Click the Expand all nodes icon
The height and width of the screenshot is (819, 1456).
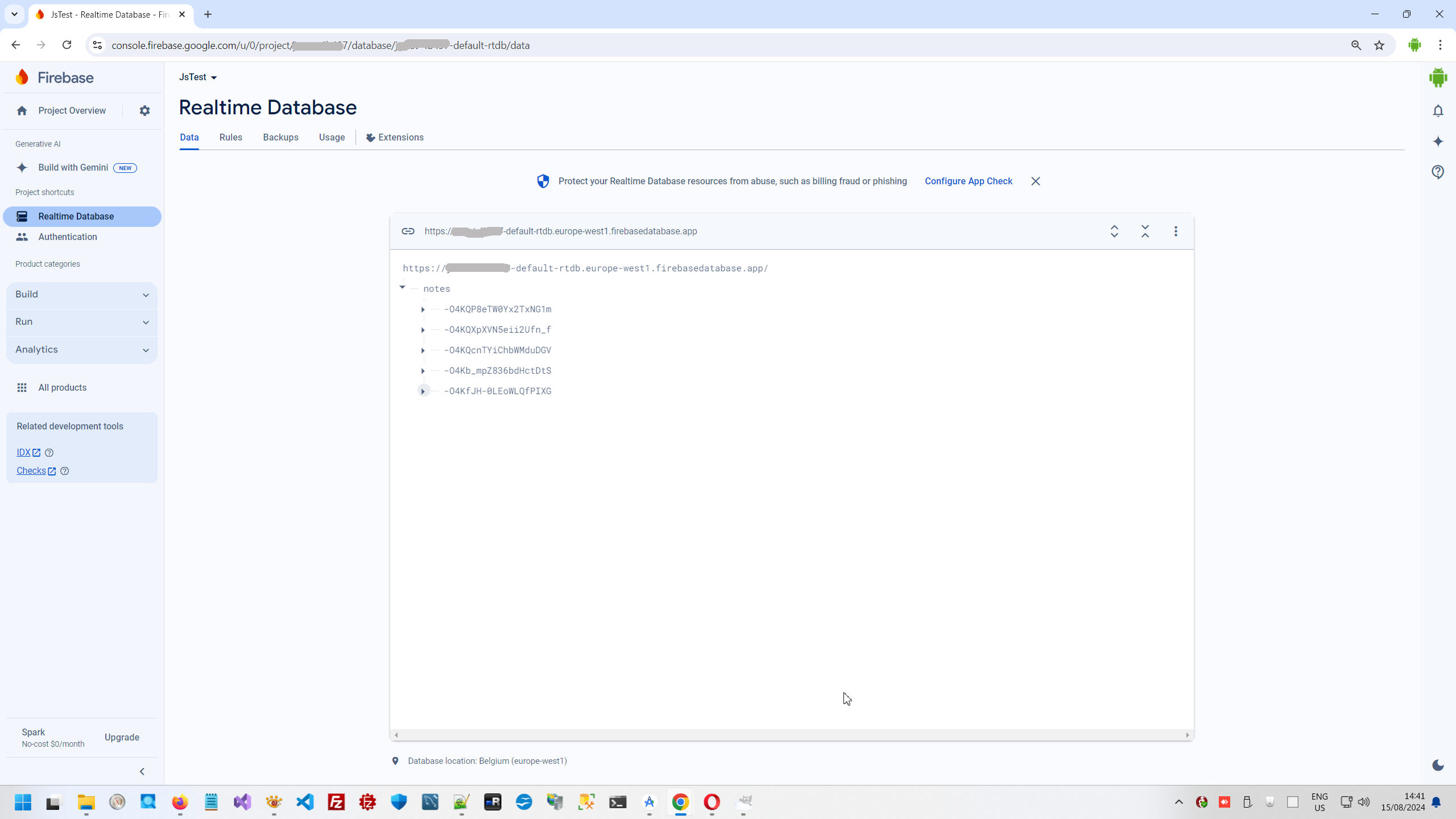click(1114, 231)
